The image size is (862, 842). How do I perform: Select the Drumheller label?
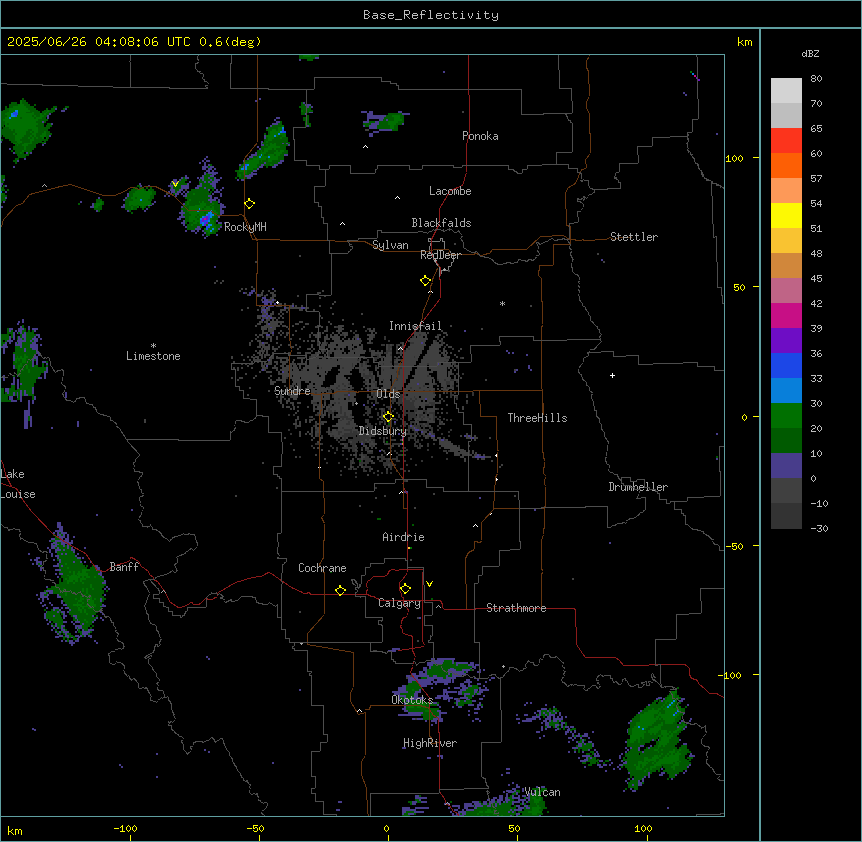click(x=638, y=487)
